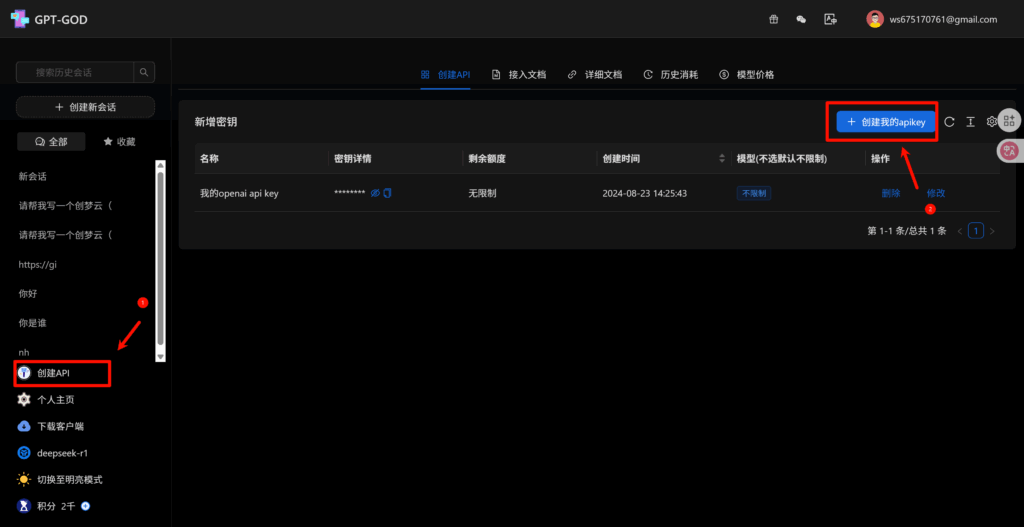Reveal the hidden key with the eye icon
The image size is (1024, 527).
pyautogui.click(x=375, y=193)
